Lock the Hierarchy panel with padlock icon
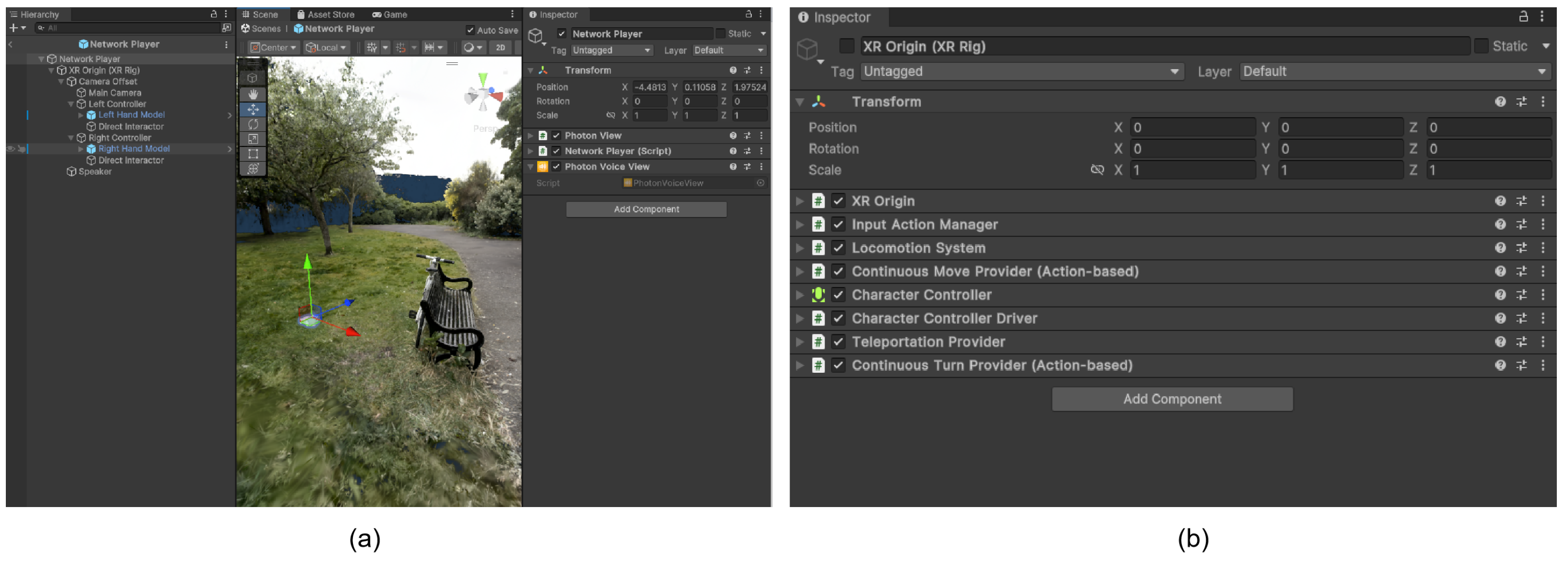 213,14
